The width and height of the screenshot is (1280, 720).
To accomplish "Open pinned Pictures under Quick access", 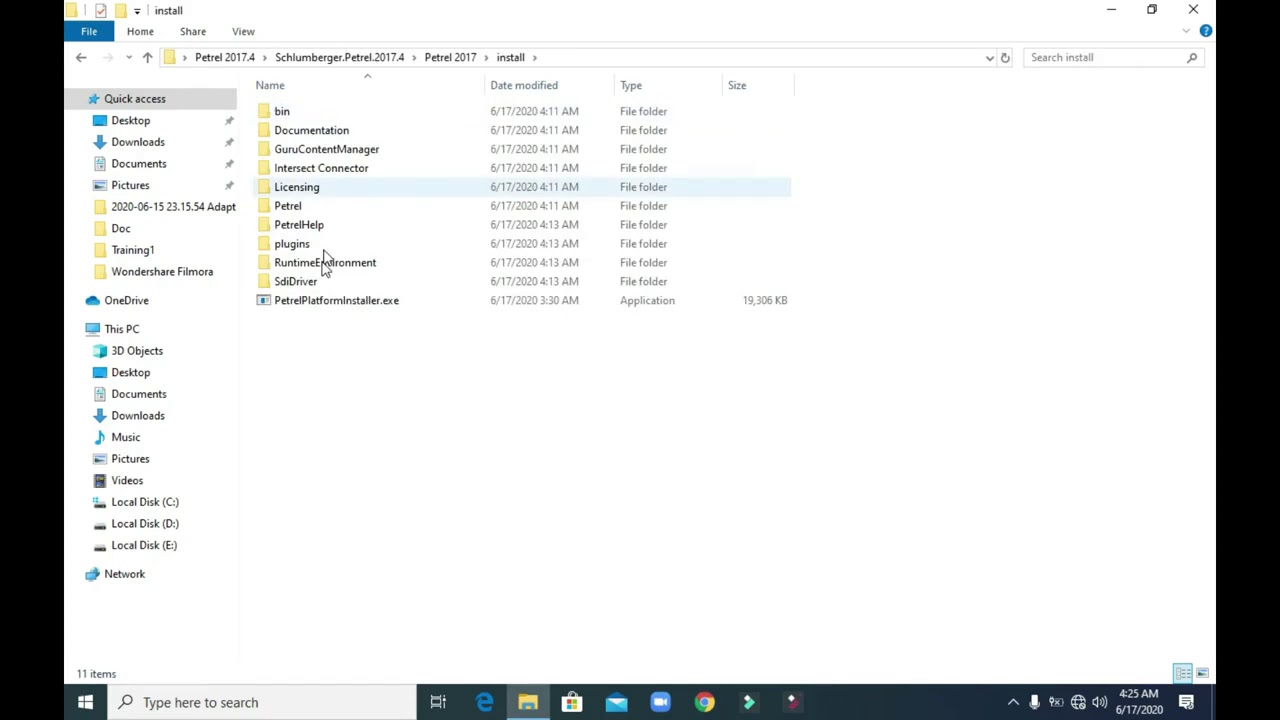I will click(x=130, y=185).
